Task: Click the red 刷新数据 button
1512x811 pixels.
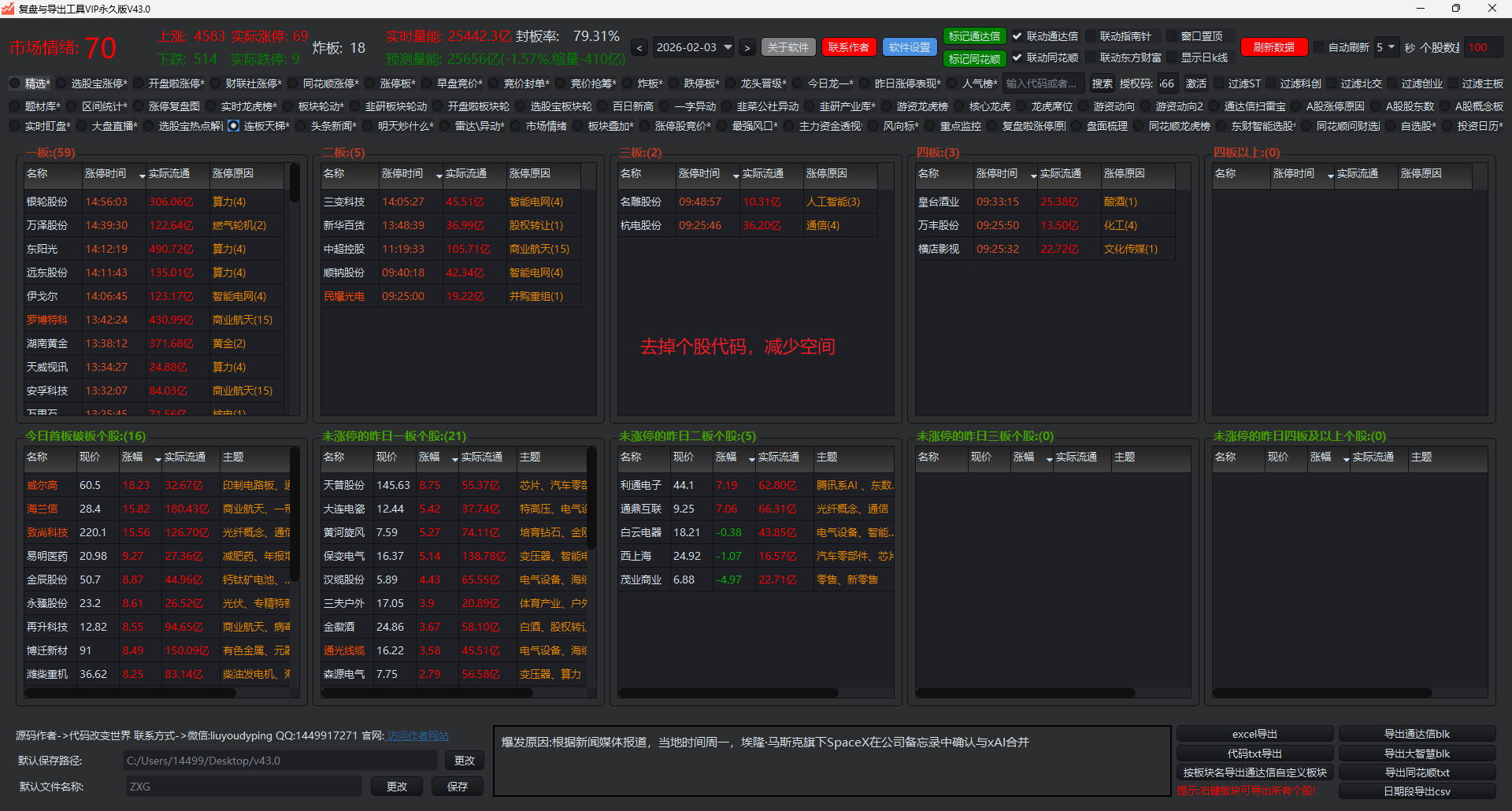Action: coord(1273,47)
